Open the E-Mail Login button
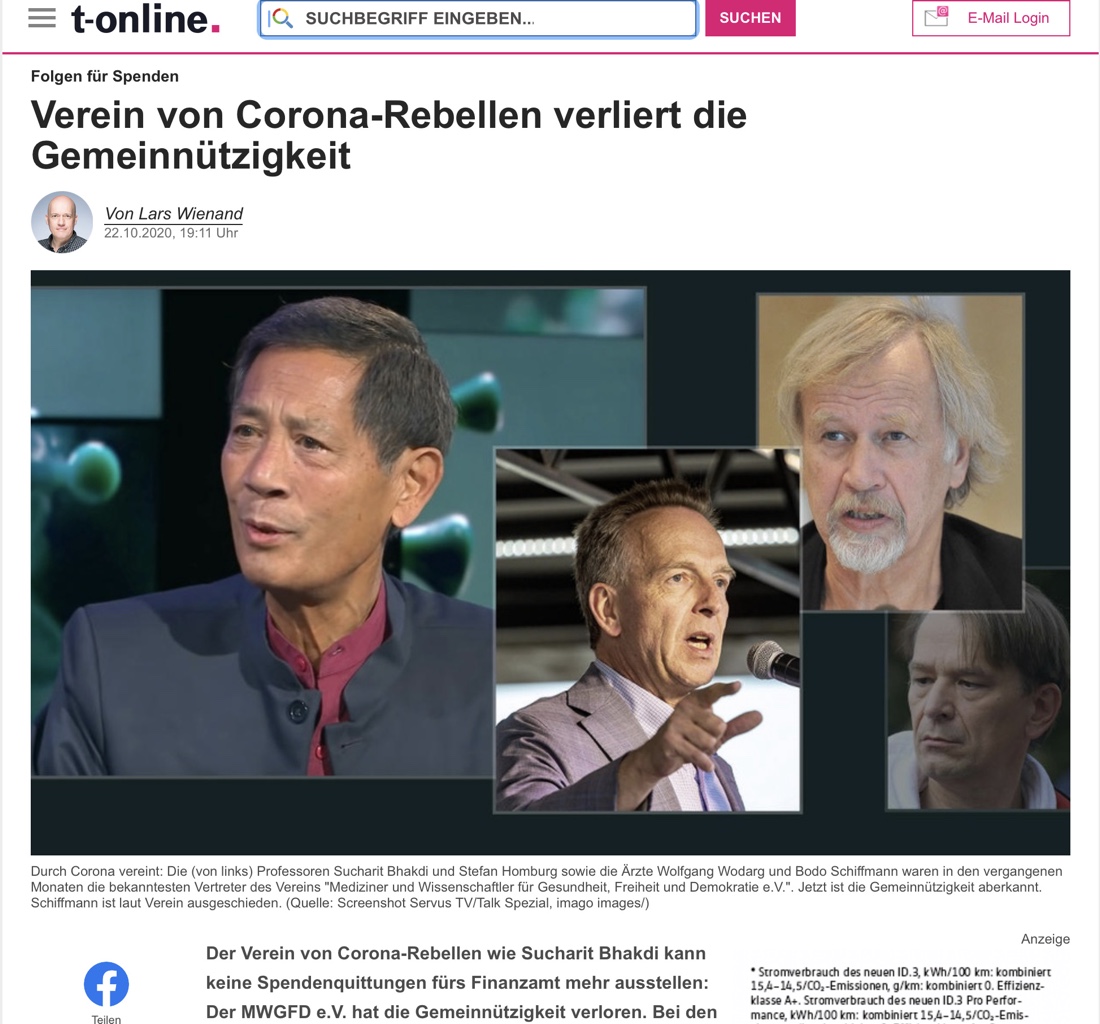The height and width of the screenshot is (1024, 1100). (x=991, y=18)
